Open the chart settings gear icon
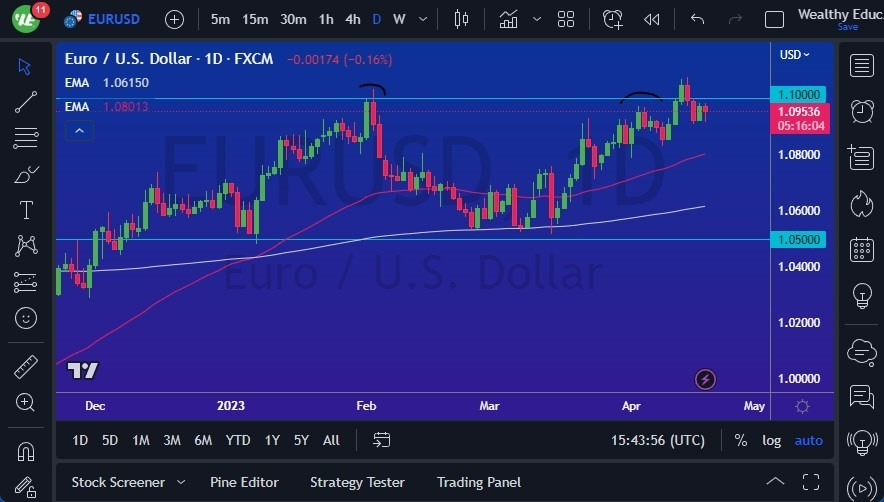This screenshot has height=502, width=884. pos(802,406)
